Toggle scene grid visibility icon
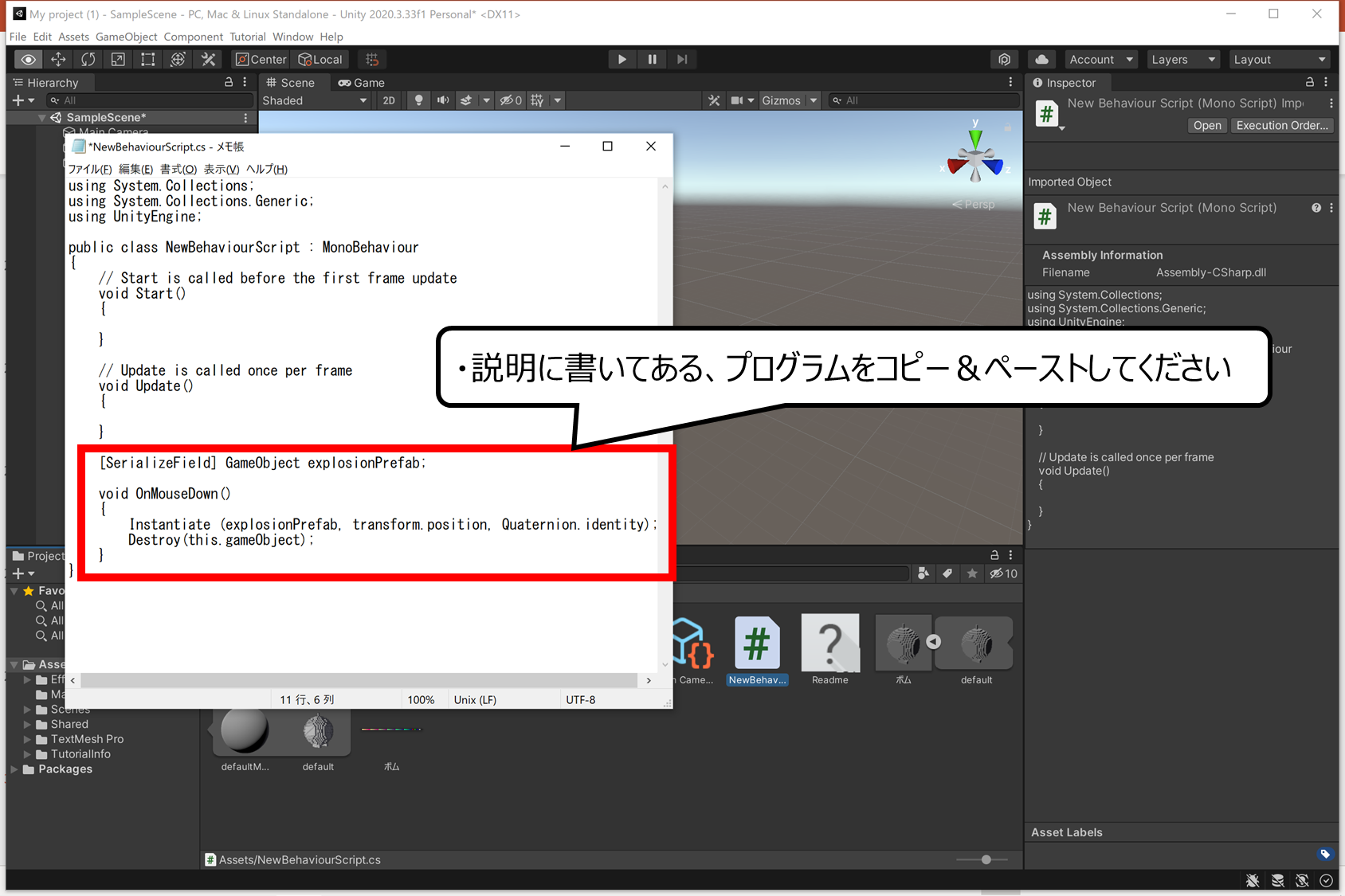 pos(538,100)
